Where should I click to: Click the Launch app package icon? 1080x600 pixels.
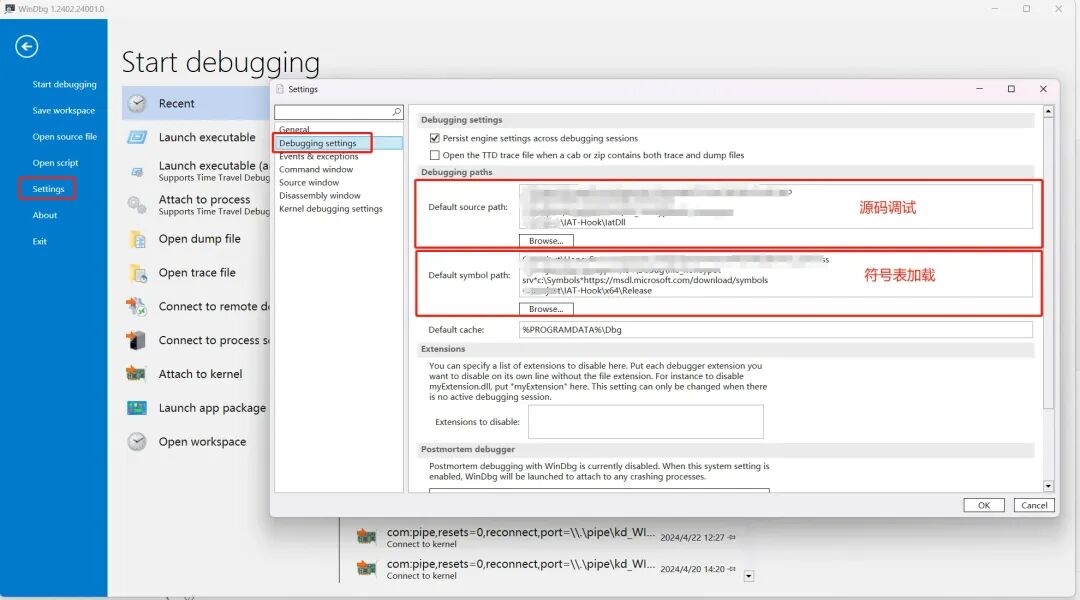click(x=136, y=408)
